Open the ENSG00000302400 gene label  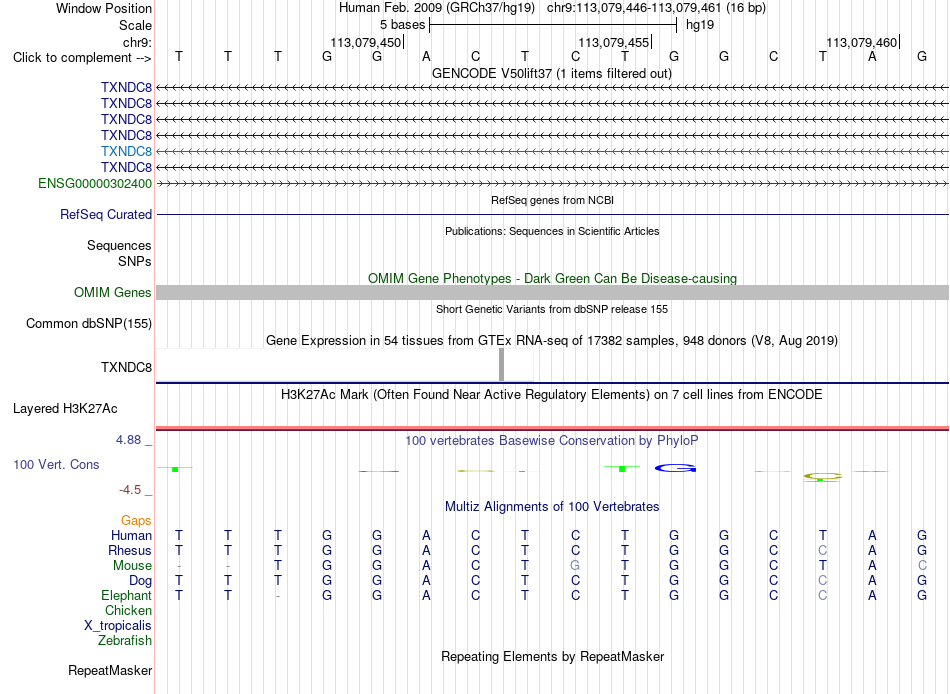(95, 183)
